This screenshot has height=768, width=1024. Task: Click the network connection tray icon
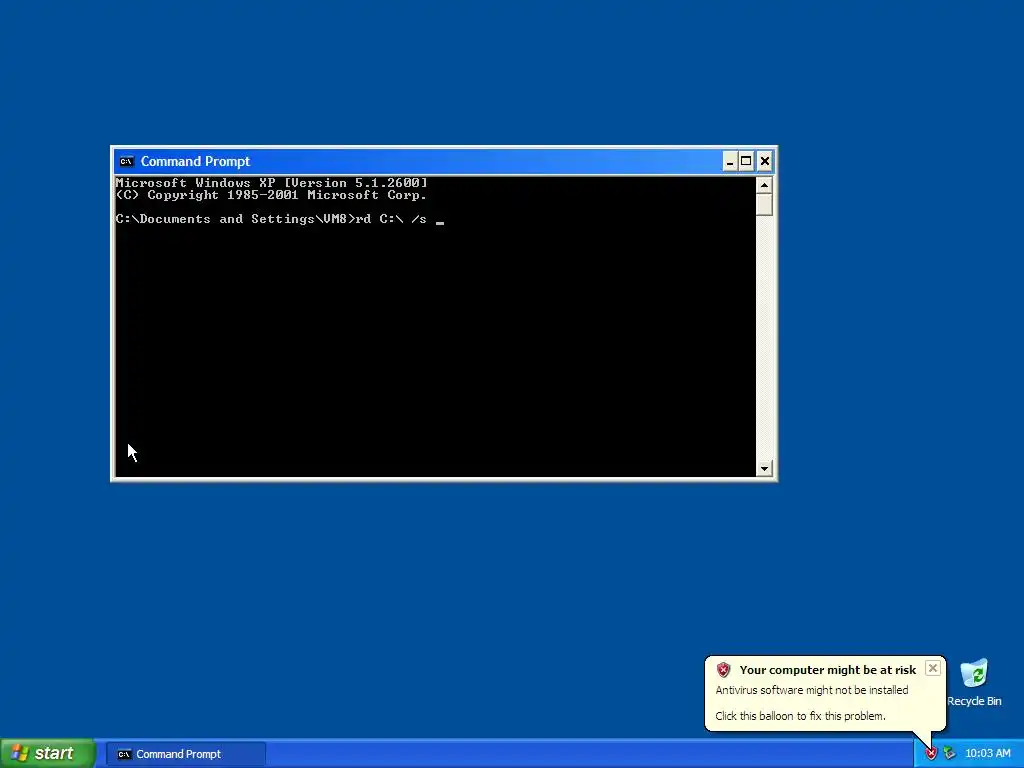pyautogui.click(x=949, y=754)
